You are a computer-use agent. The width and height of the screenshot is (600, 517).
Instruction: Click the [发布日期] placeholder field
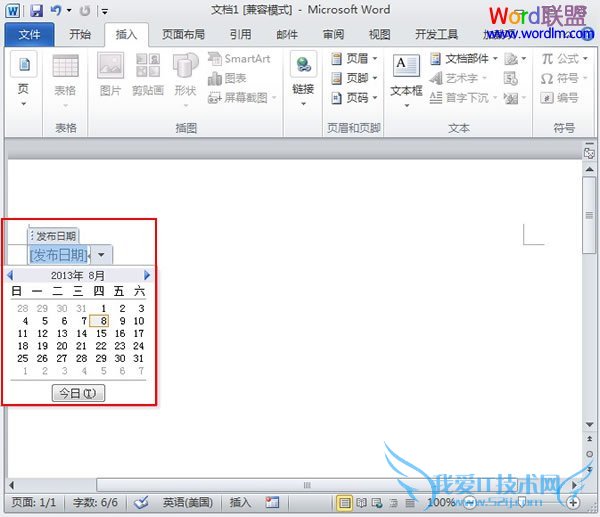pos(59,255)
